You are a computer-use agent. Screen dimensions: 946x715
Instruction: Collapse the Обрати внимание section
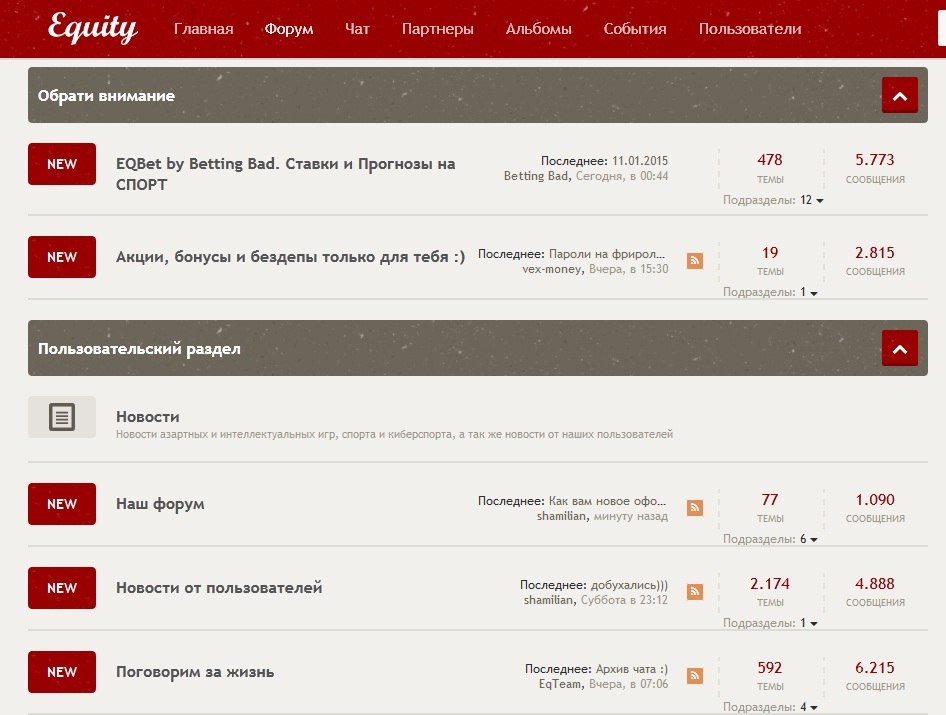click(899, 96)
